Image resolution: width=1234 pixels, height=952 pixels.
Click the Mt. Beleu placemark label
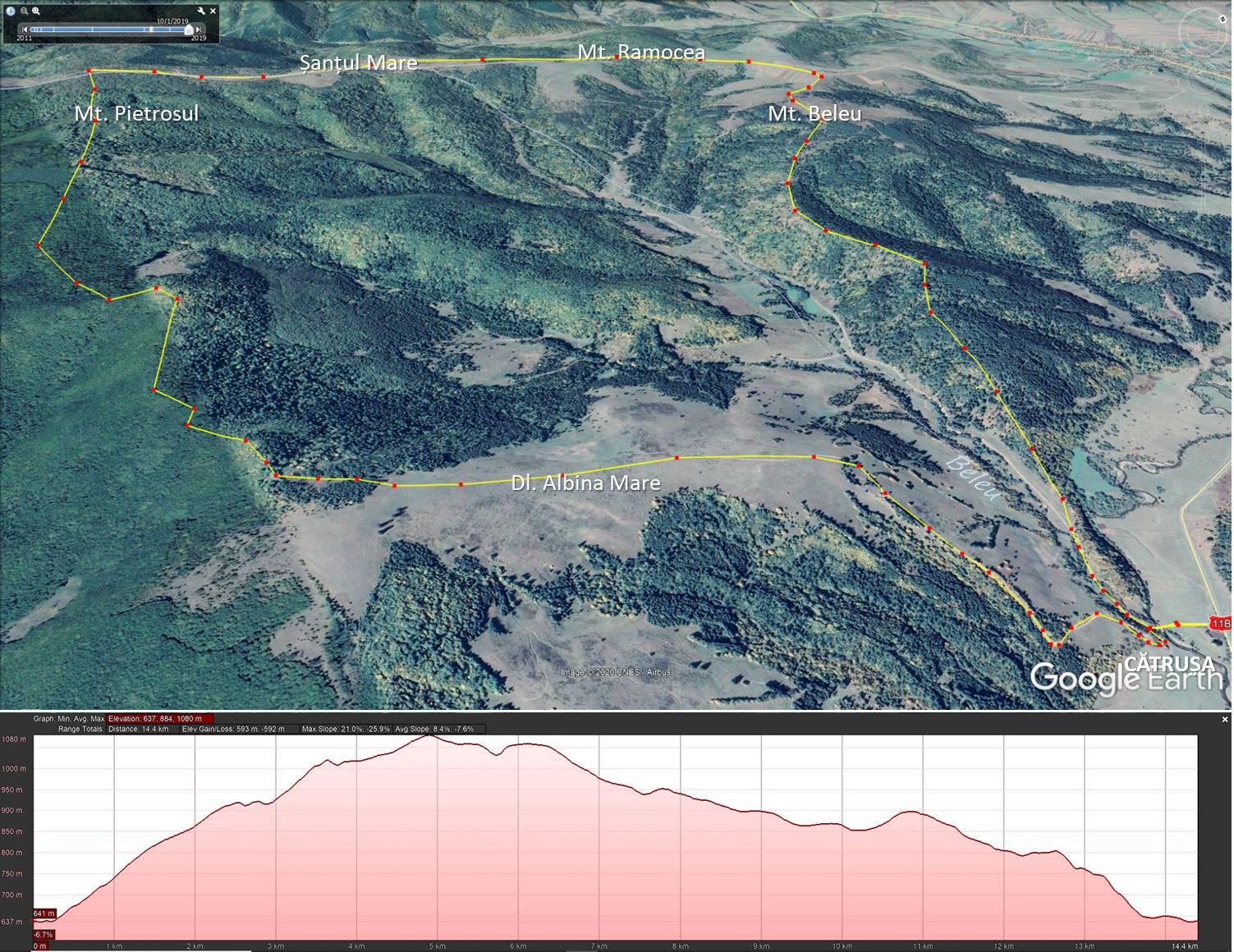click(814, 113)
